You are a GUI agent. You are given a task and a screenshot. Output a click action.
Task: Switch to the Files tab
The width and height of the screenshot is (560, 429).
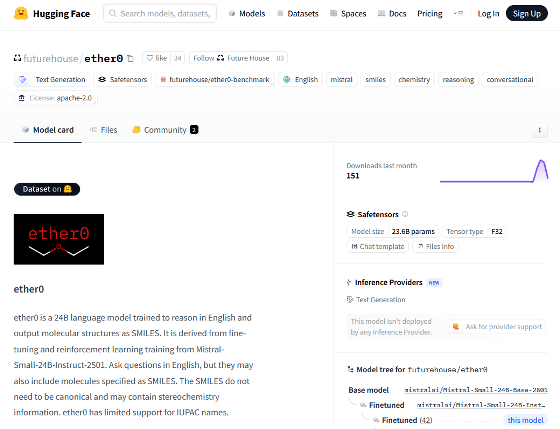[x=104, y=130]
